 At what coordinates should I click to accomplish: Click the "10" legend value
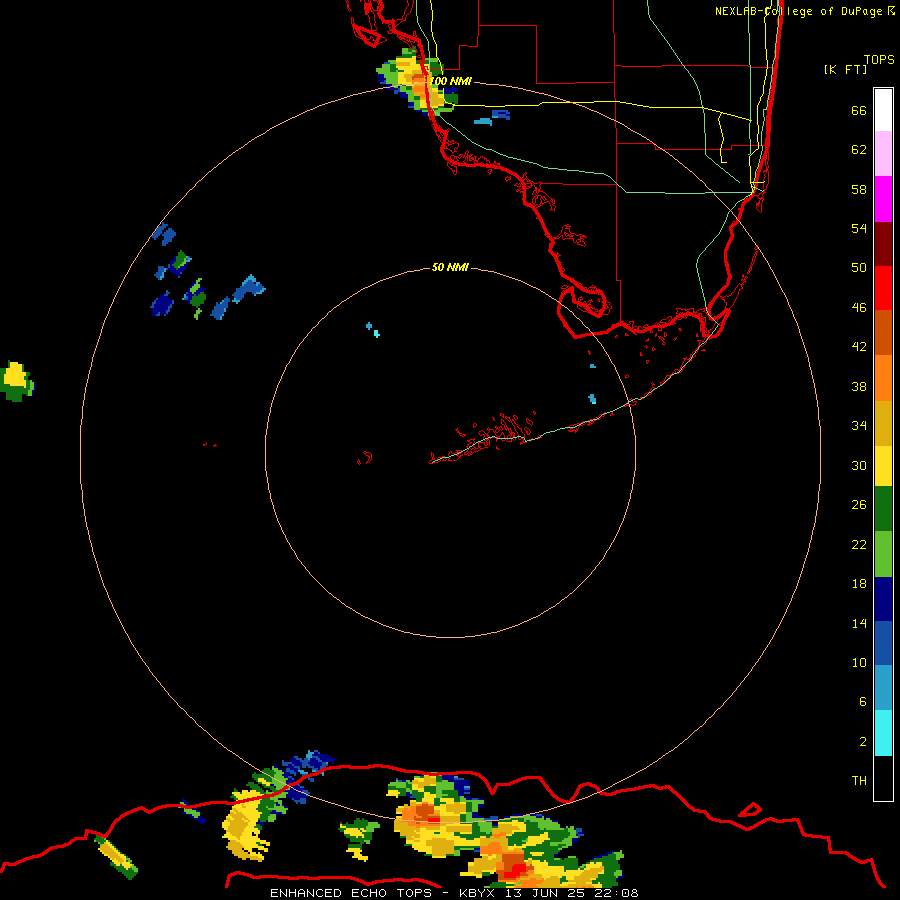click(x=859, y=662)
